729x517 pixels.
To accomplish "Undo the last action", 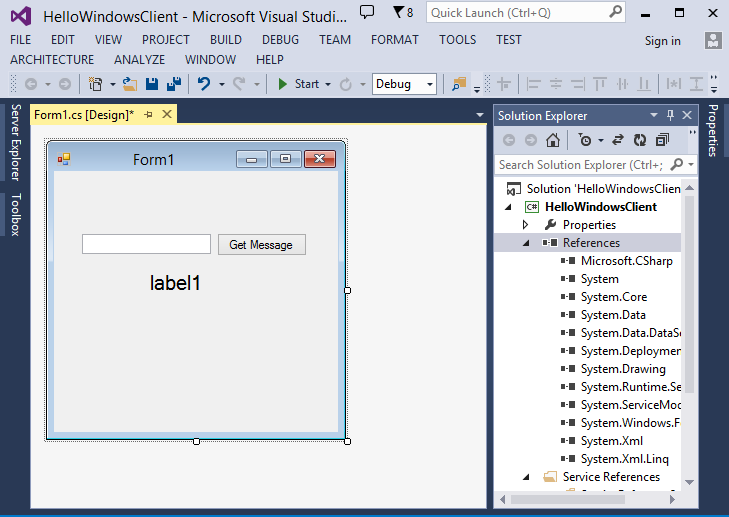I will click(204, 84).
